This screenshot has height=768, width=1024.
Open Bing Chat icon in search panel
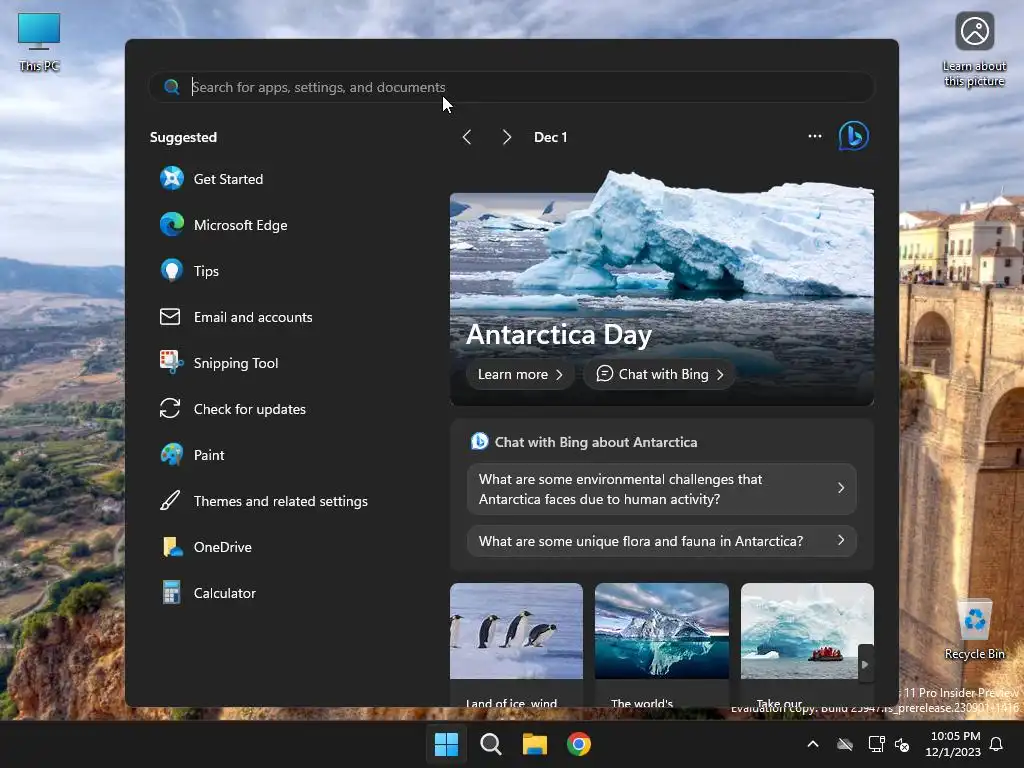point(854,136)
